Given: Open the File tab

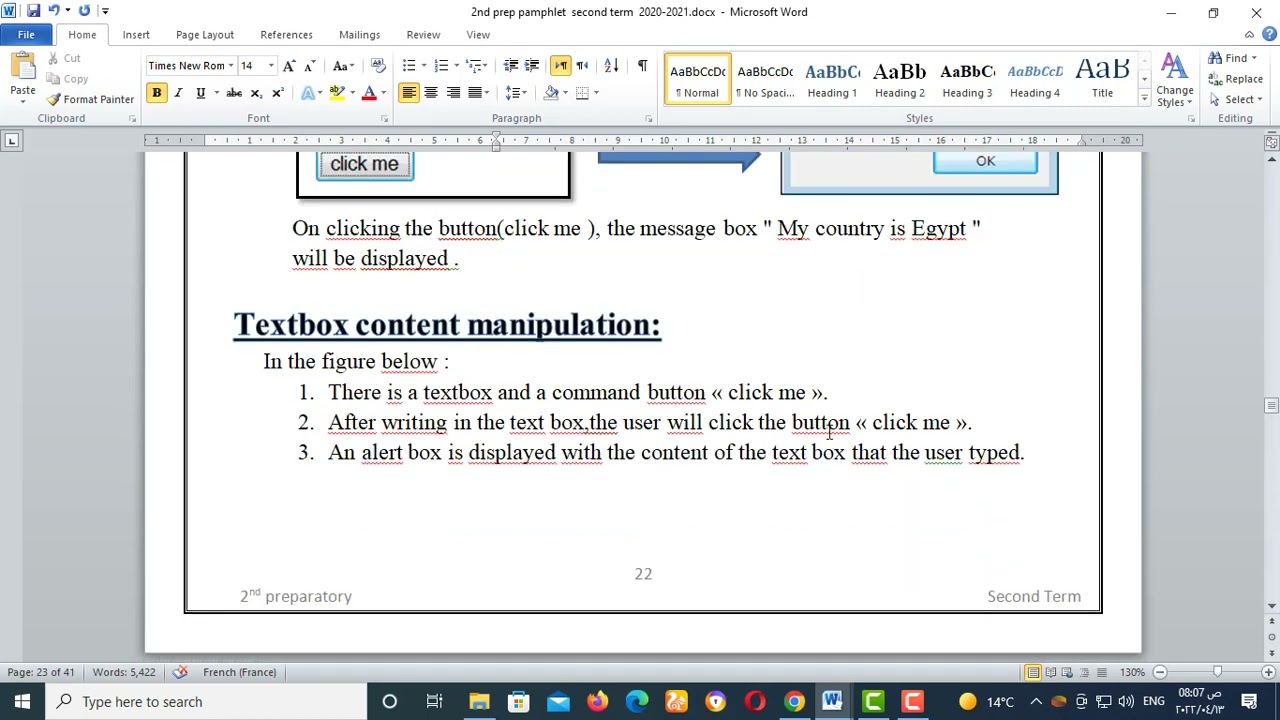Looking at the screenshot, I should point(26,35).
